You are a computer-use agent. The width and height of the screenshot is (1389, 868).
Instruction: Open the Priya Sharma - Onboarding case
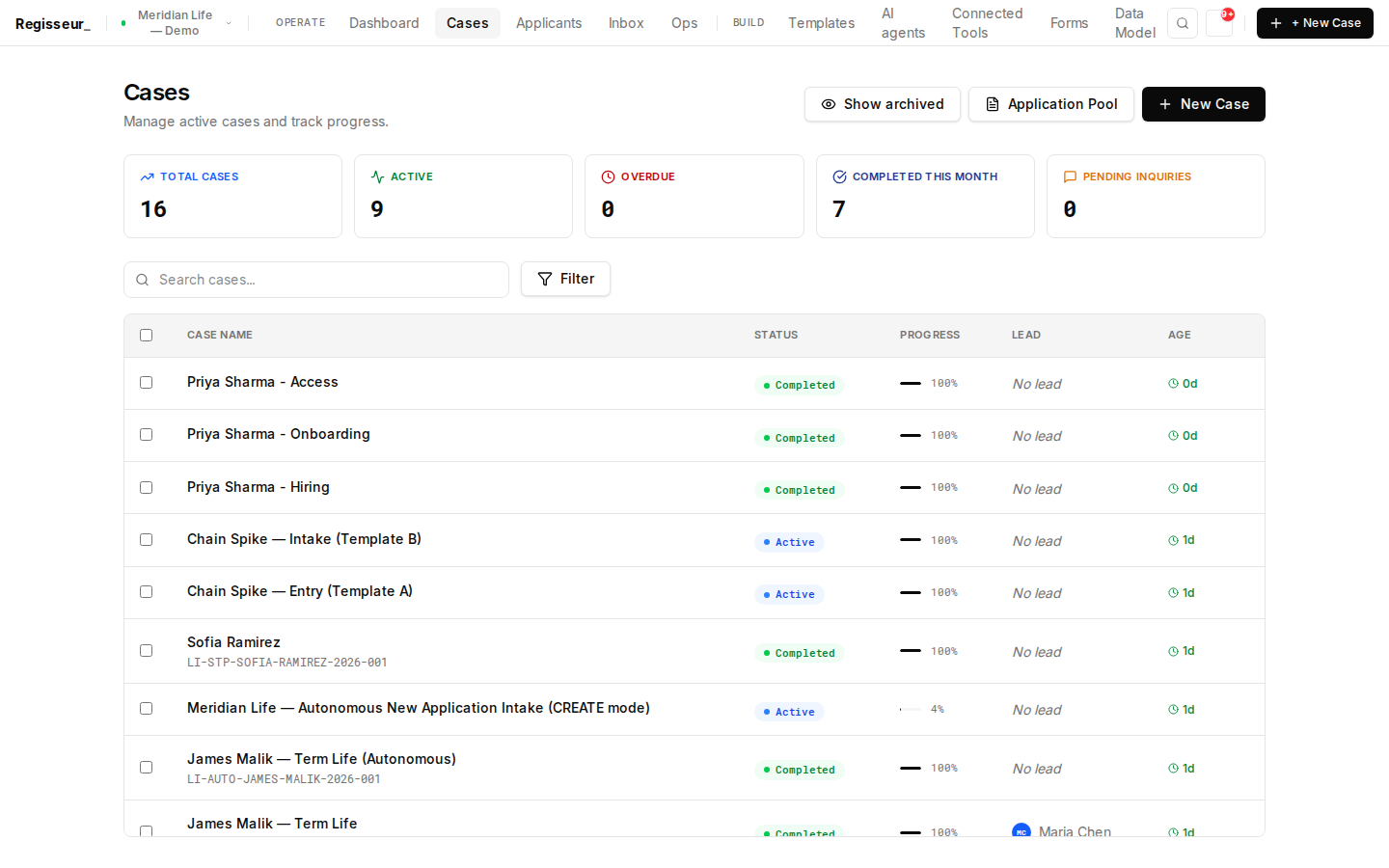(x=279, y=434)
